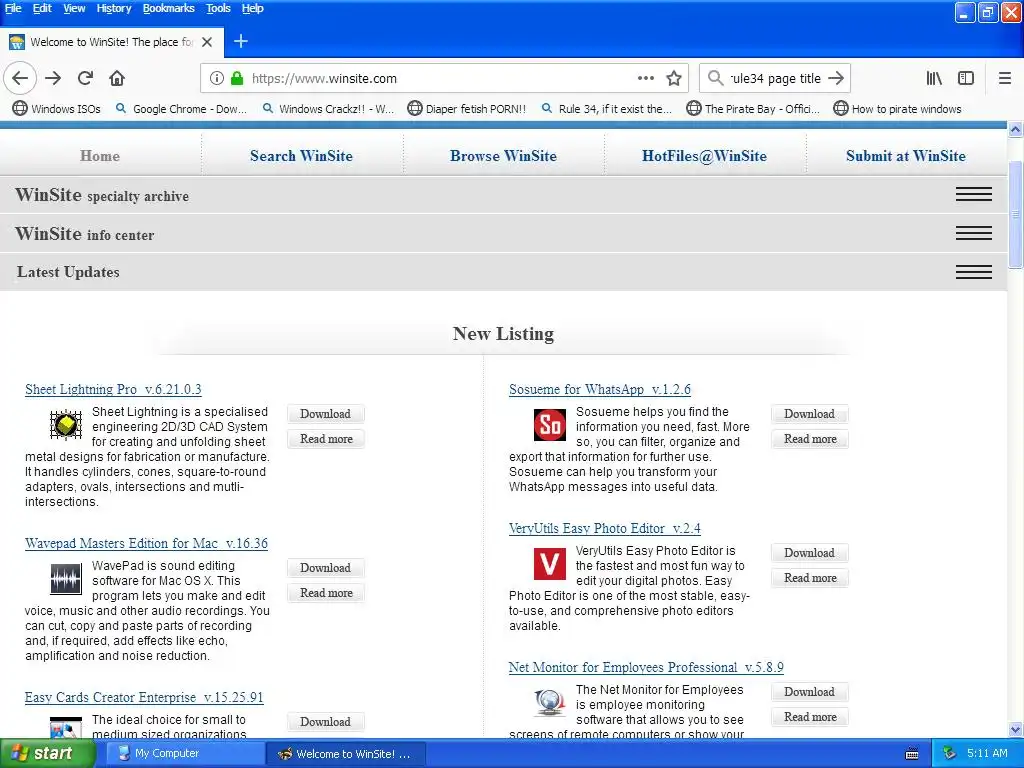Click the Home navigation tab
This screenshot has height=768, width=1024.
point(100,155)
